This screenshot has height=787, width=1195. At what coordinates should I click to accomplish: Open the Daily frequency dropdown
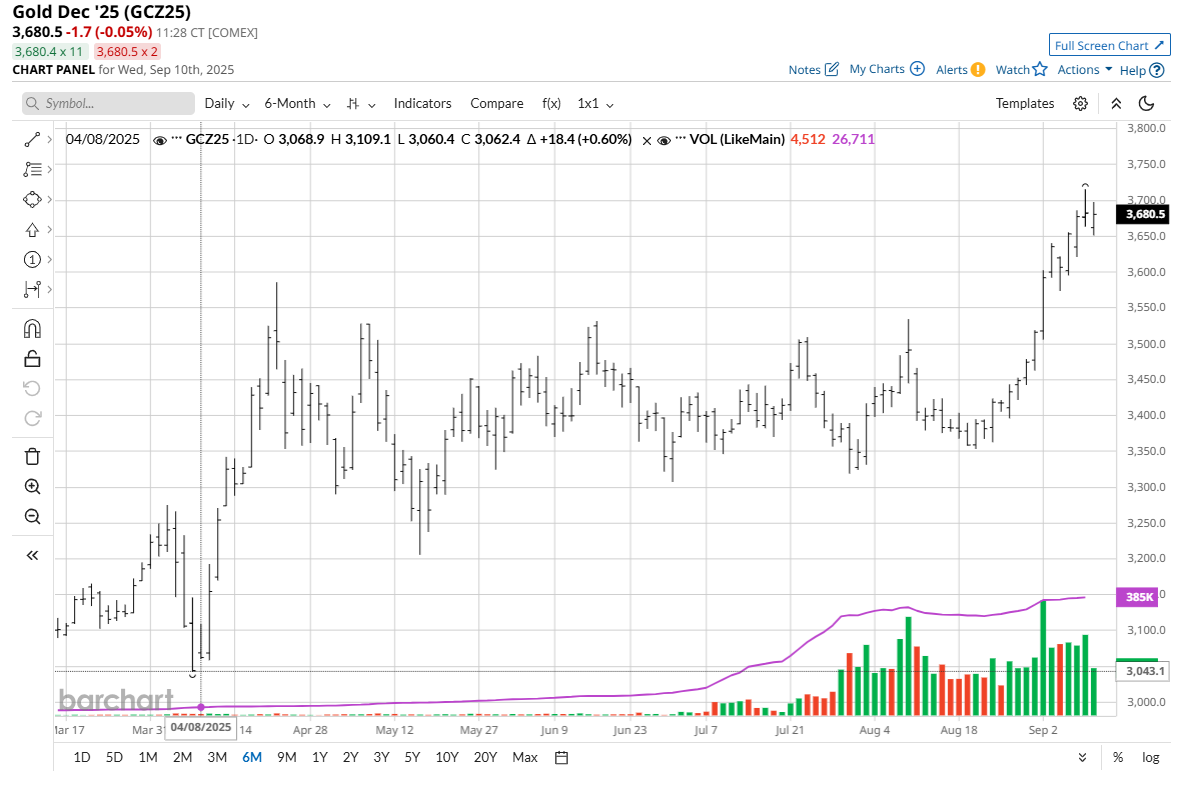(x=226, y=104)
